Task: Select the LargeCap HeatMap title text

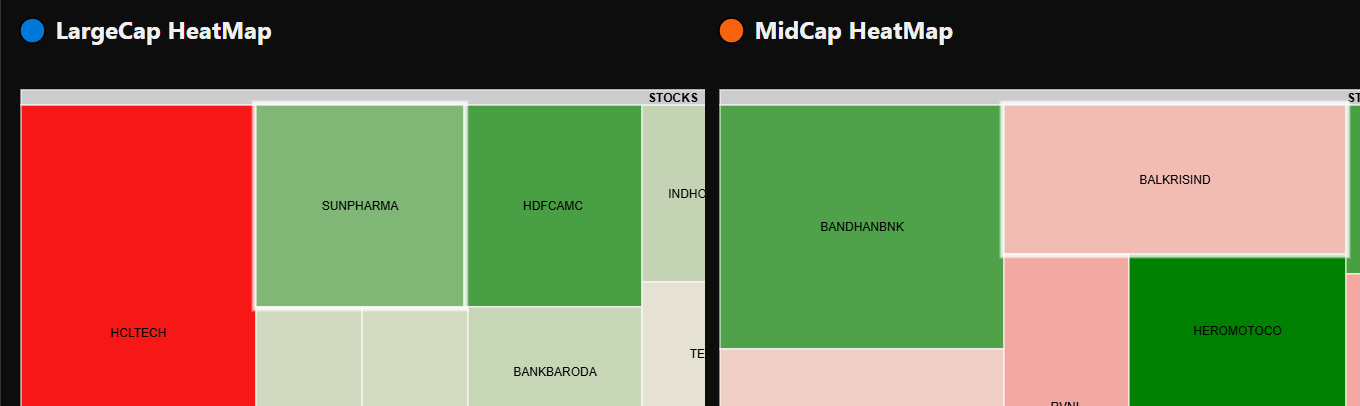Action: 163,31
